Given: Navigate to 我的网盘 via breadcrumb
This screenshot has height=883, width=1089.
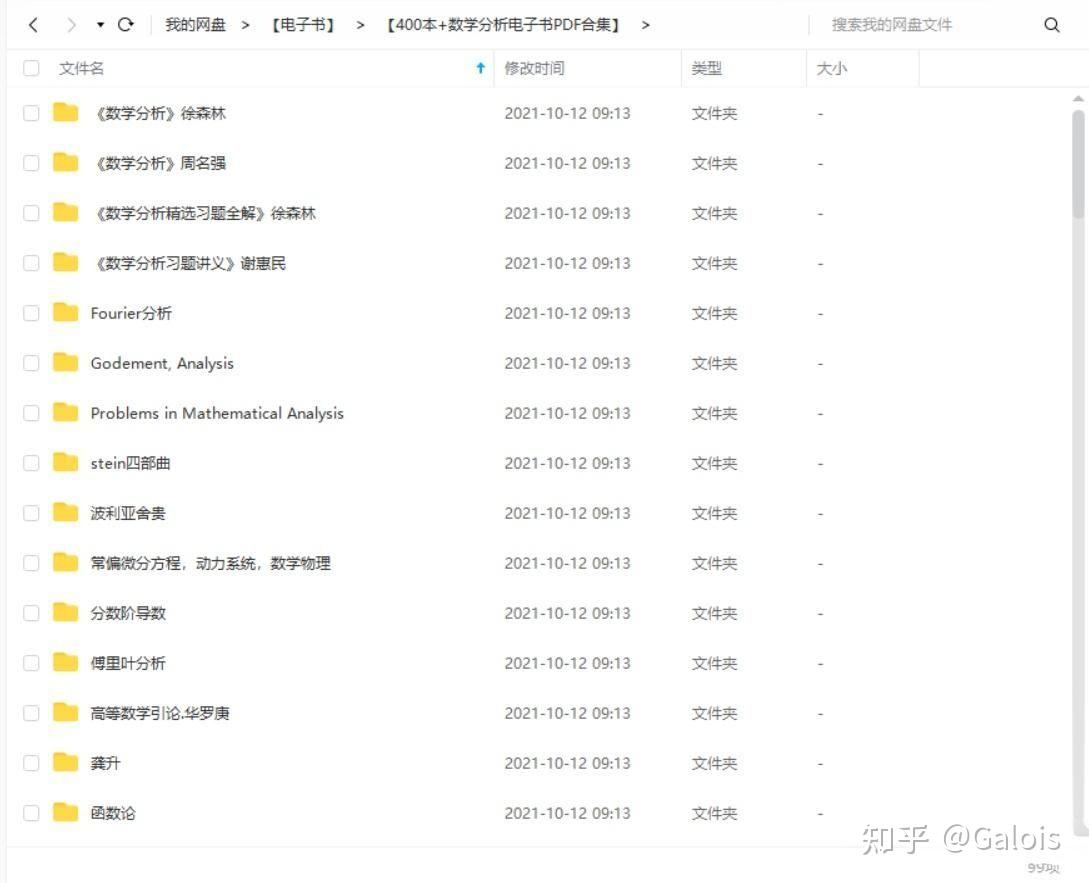Looking at the screenshot, I should click(x=195, y=24).
